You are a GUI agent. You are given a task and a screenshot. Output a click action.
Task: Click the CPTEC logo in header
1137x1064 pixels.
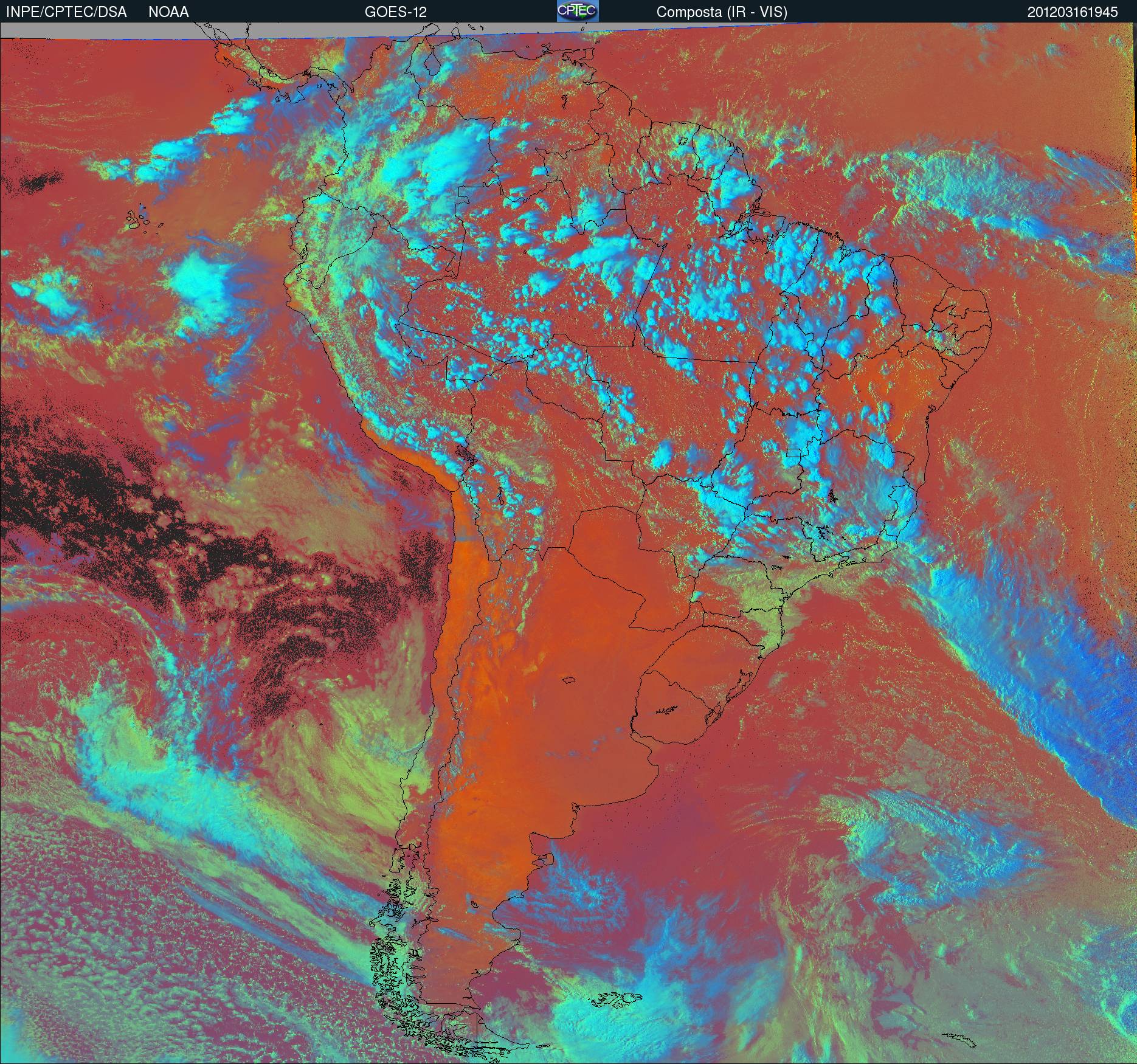tap(578, 11)
